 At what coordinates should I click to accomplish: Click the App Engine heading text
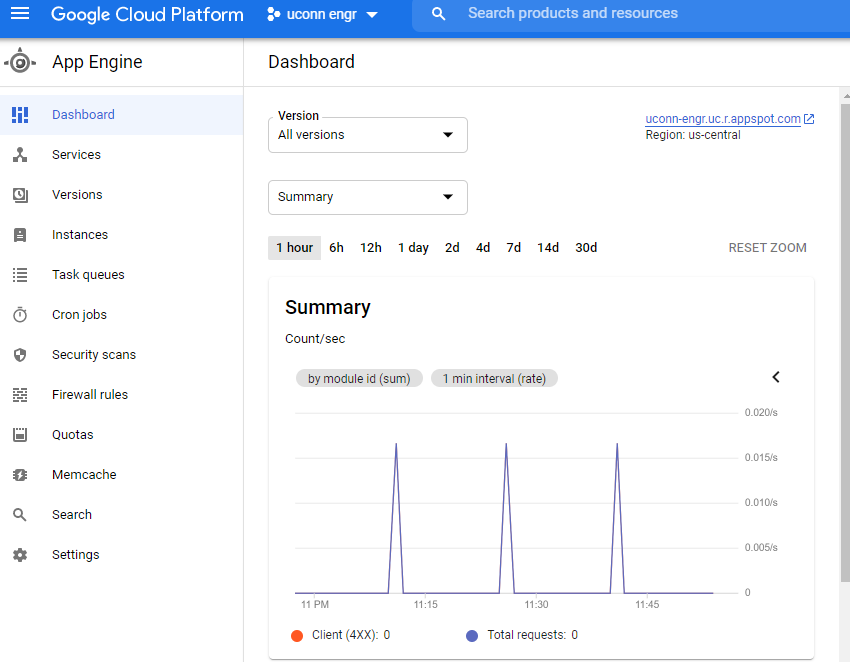(x=97, y=62)
